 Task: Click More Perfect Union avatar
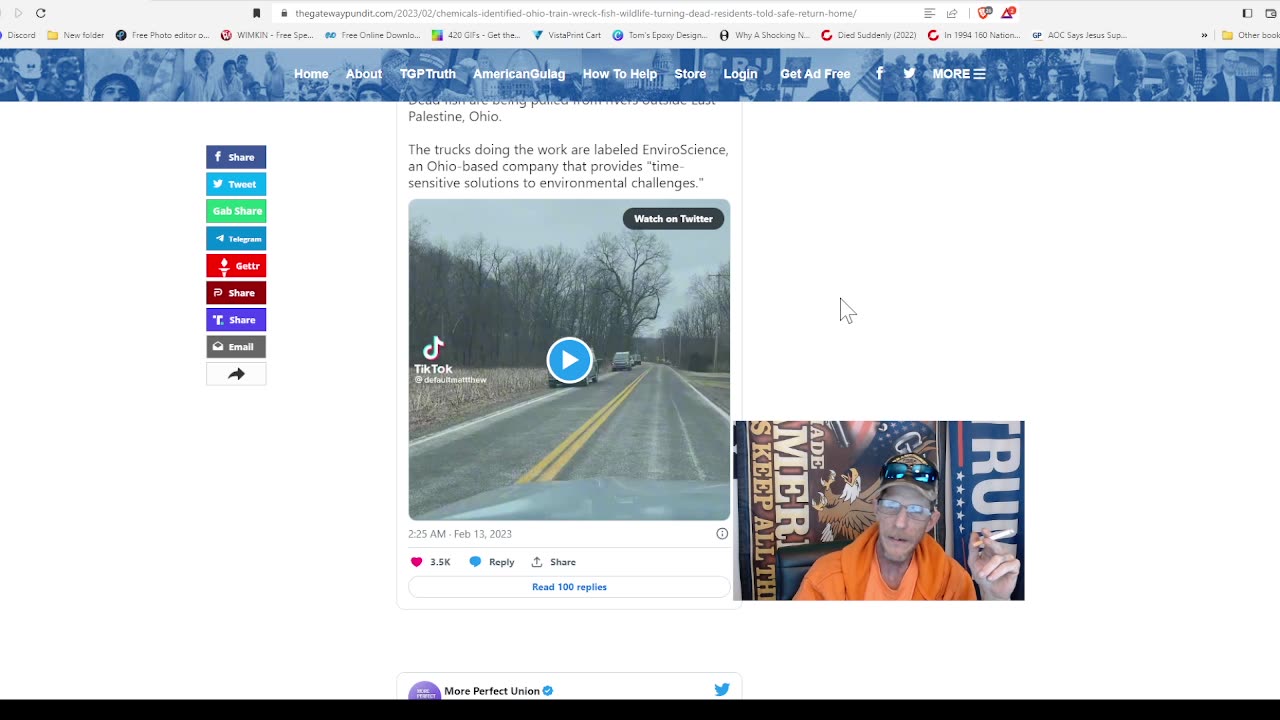pos(424,691)
